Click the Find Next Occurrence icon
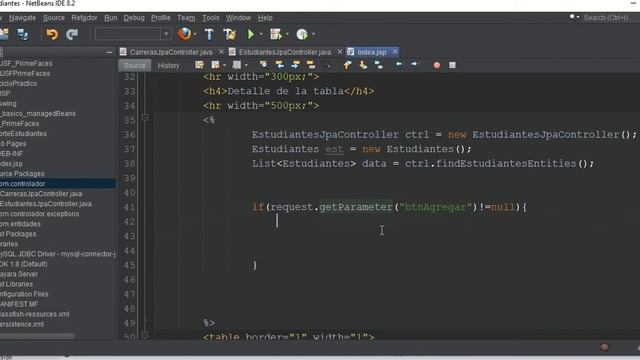The width and height of the screenshot is (640, 360). 295,65
